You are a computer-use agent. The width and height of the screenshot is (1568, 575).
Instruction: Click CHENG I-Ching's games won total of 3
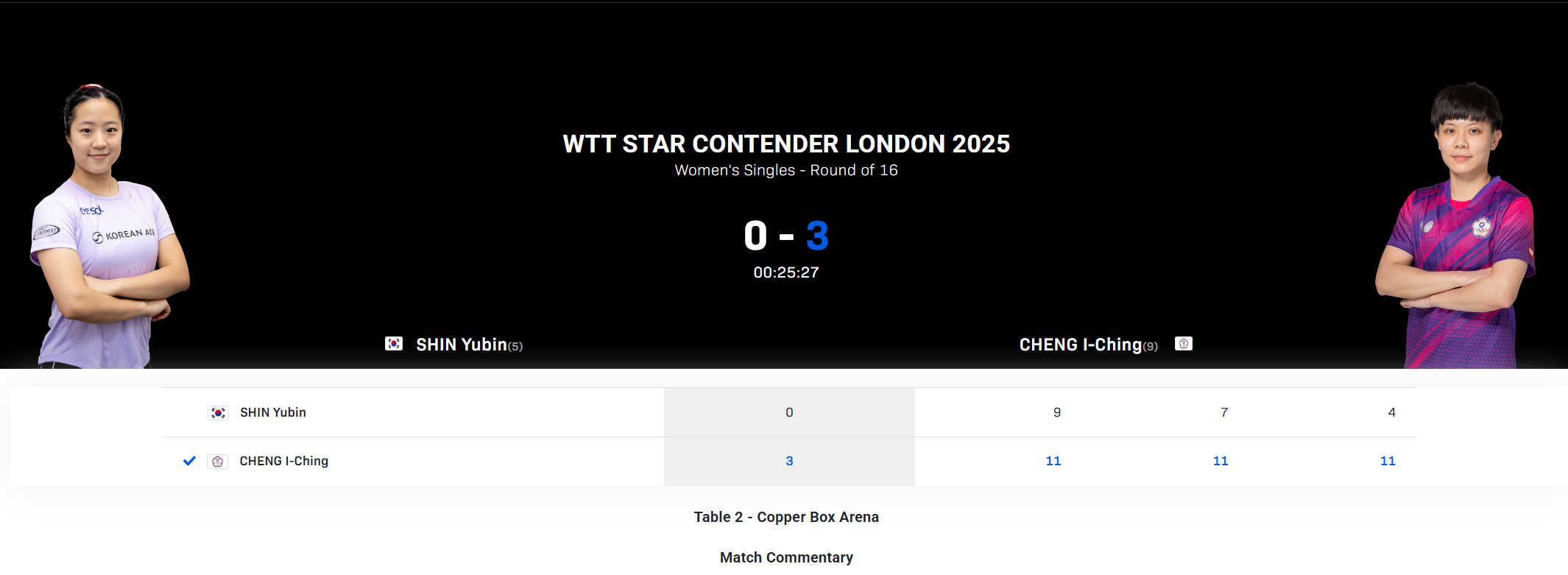coord(789,461)
